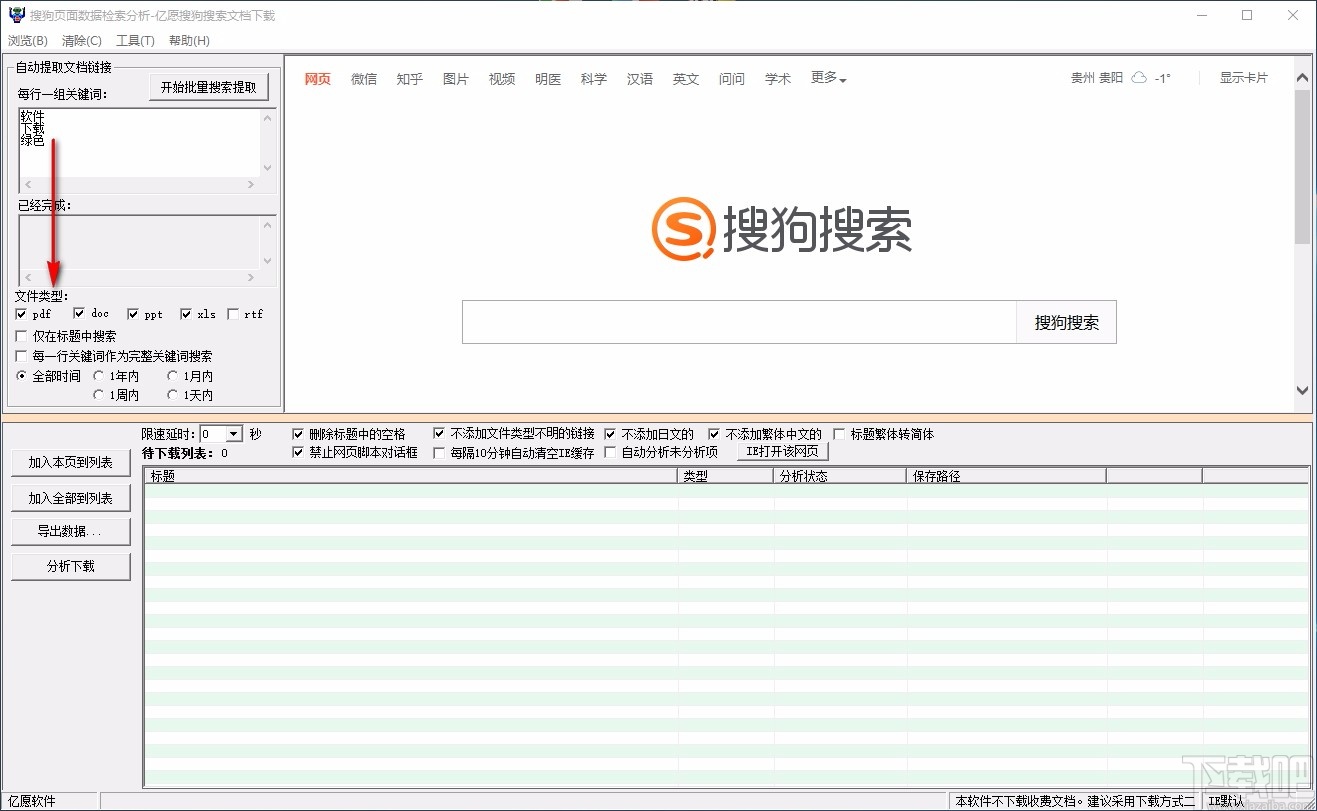
Task: Uncheck the pdf file type checkbox
Action: (x=20, y=313)
